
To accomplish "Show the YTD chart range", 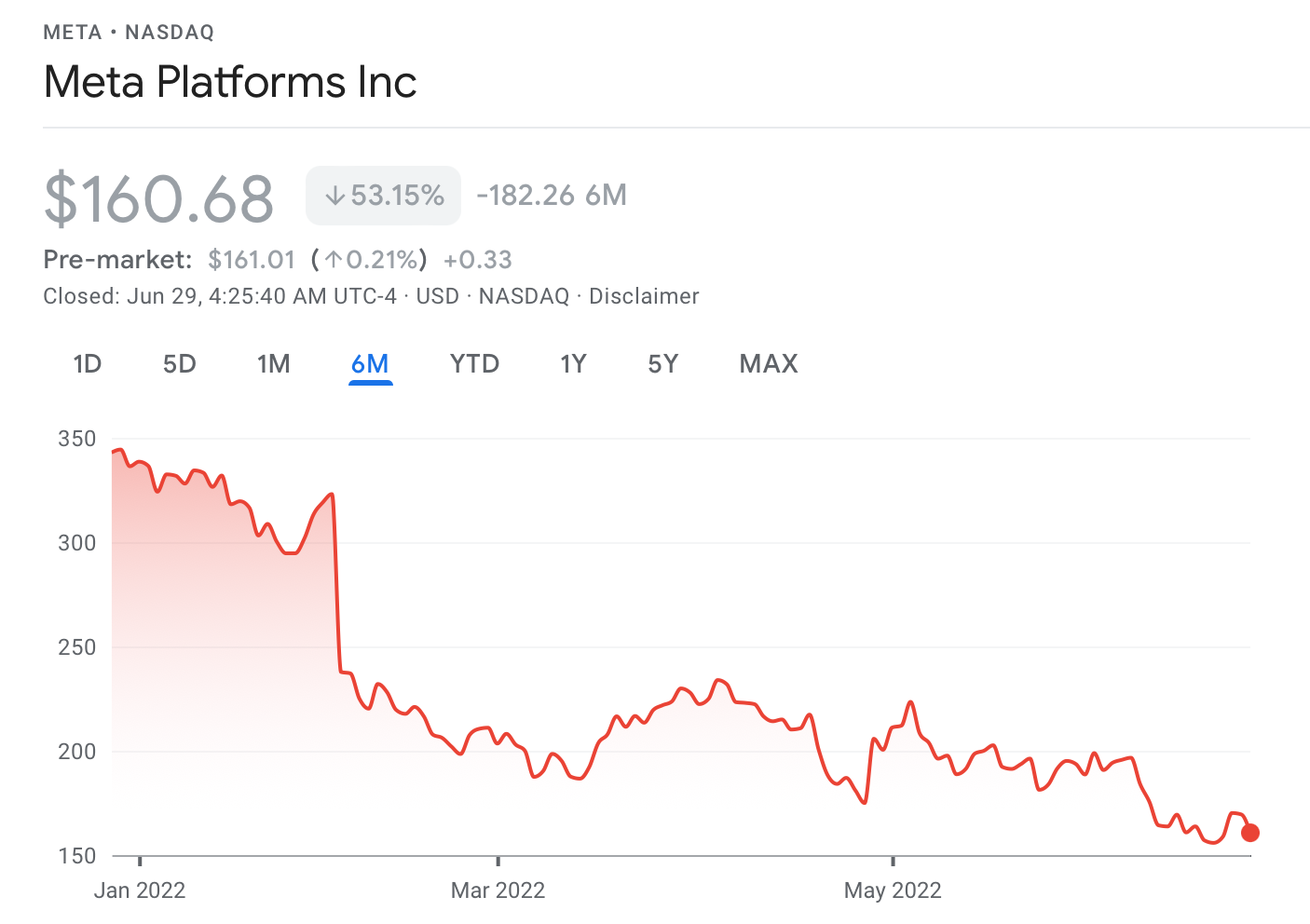I will coord(474,363).
